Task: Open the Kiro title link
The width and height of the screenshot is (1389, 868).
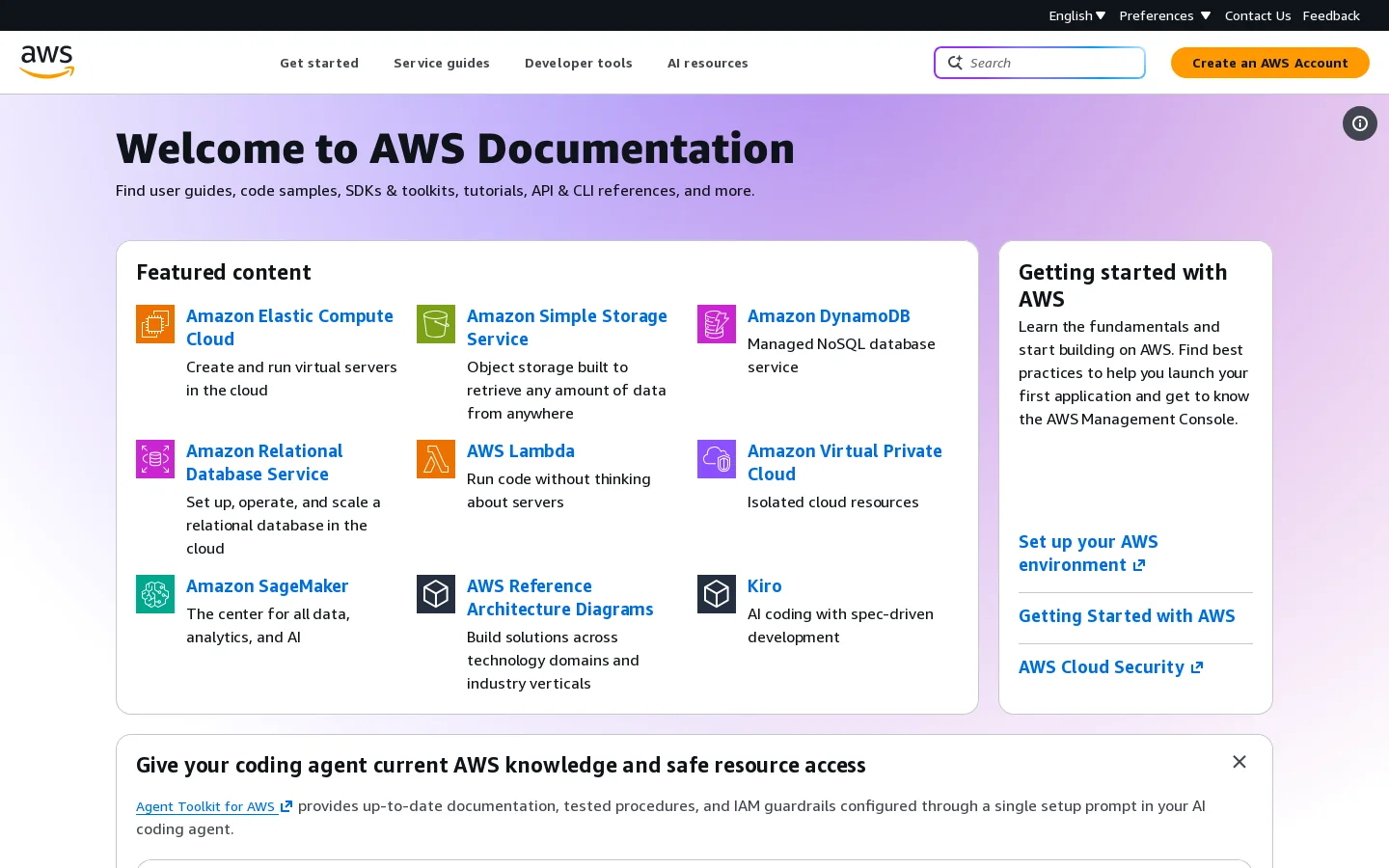Action: 765,586
